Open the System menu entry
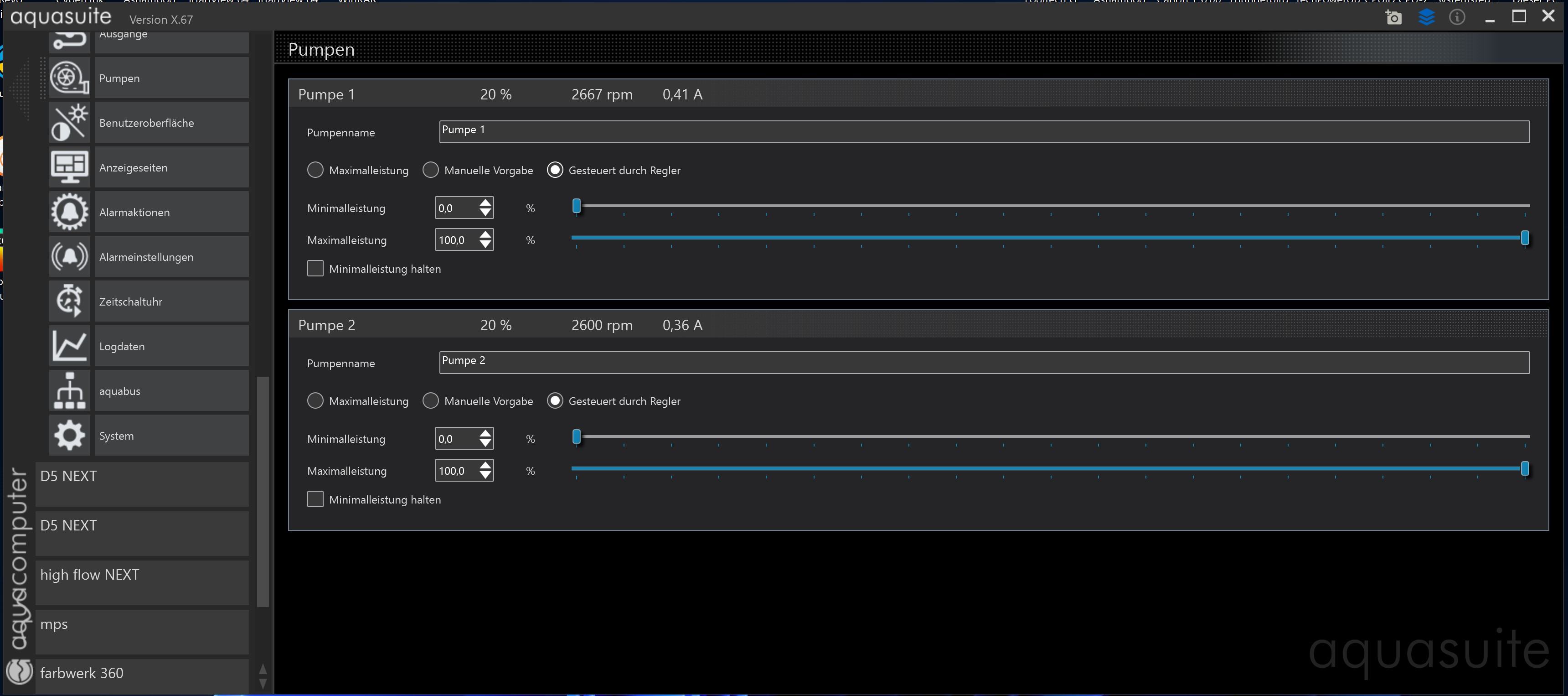The height and width of the screenshot is (696, 1568). coord(172,436)
